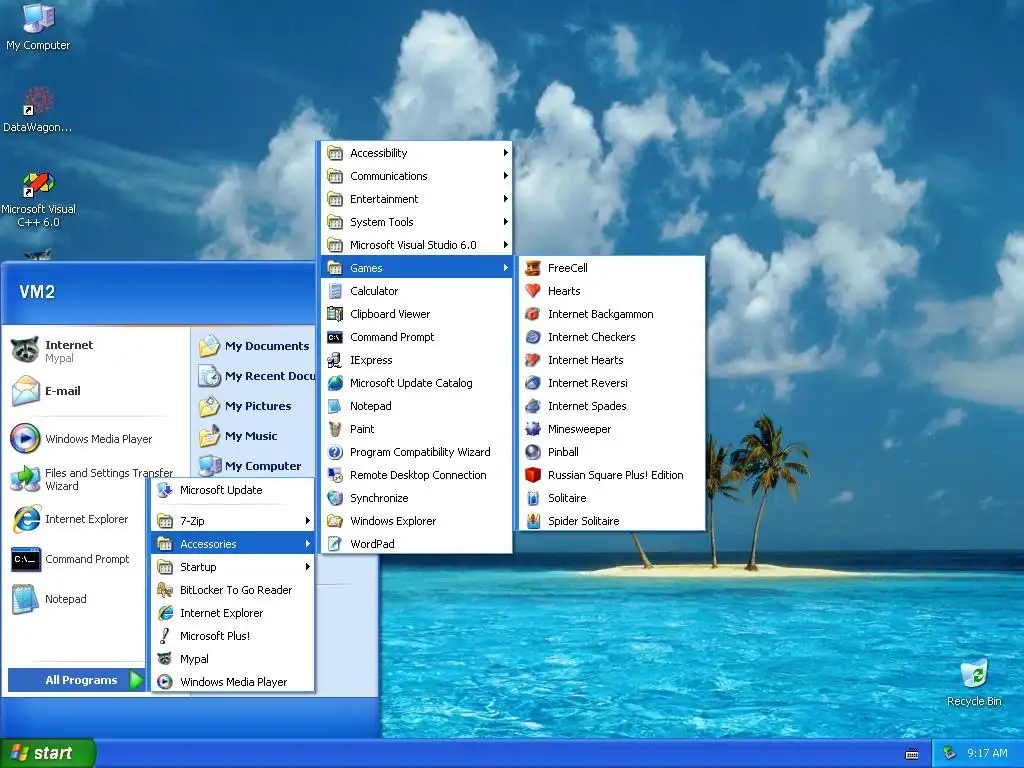
Task: Start Spider Solitaire icon
Action: point(533,521)
